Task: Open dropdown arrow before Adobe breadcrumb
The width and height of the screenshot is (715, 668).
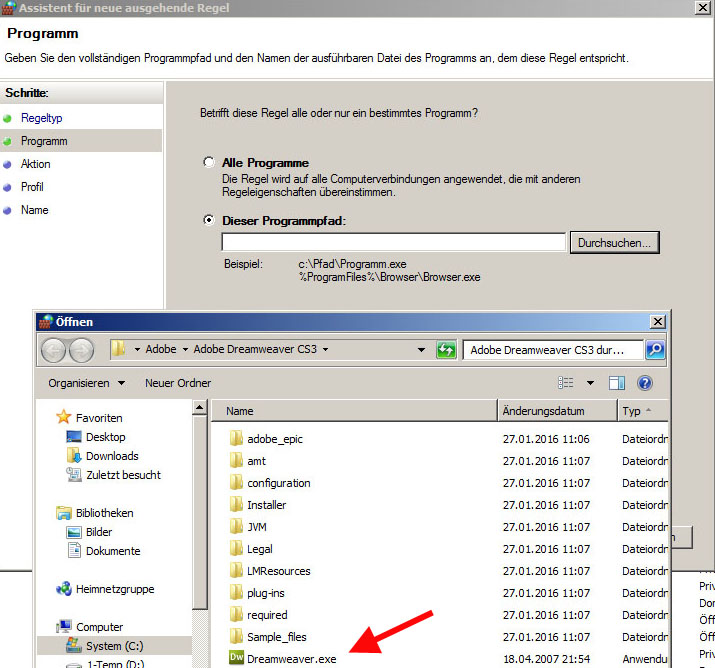Action: click(x=137, y=349)
